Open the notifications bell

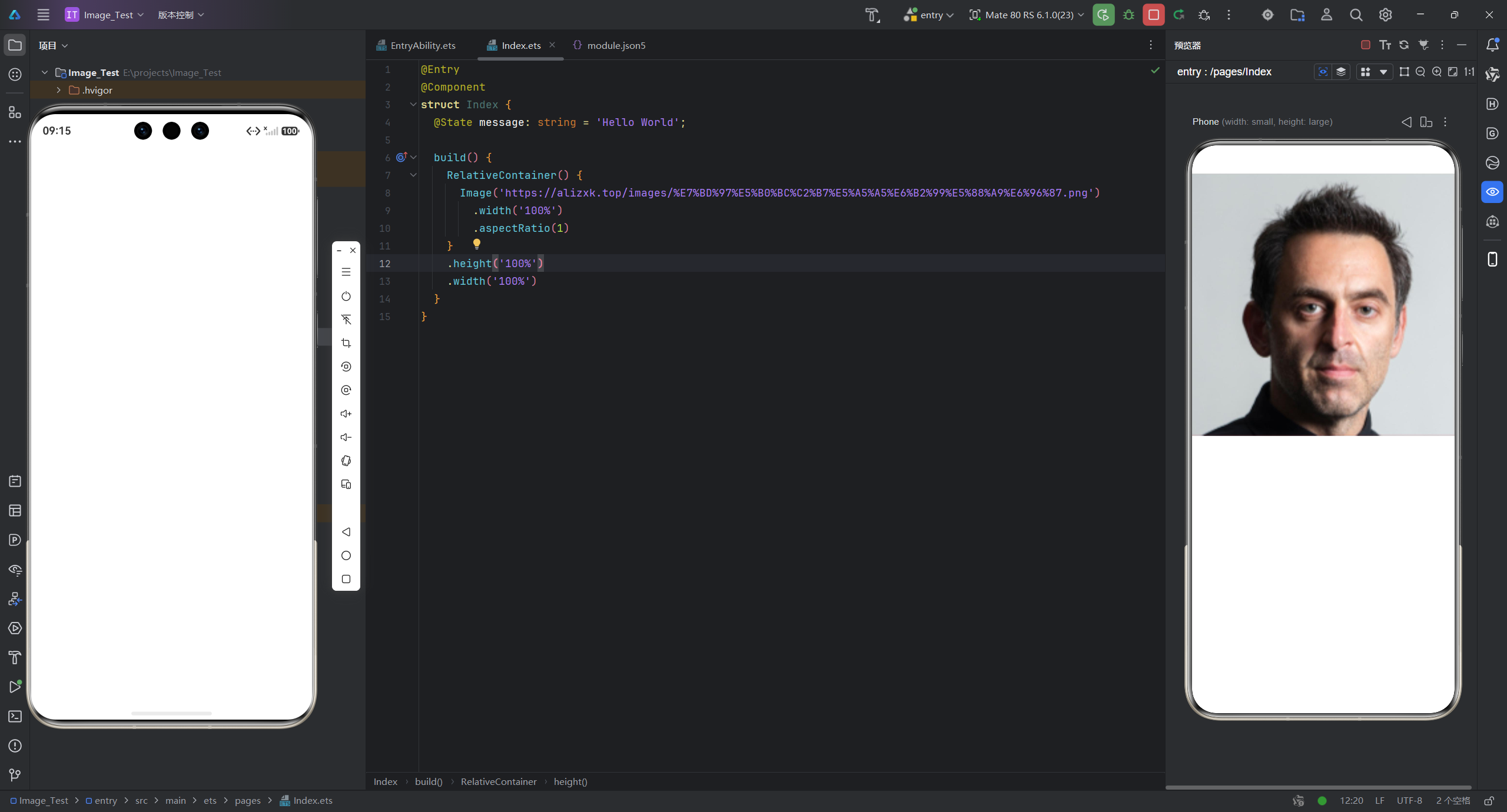[1492, 45]
